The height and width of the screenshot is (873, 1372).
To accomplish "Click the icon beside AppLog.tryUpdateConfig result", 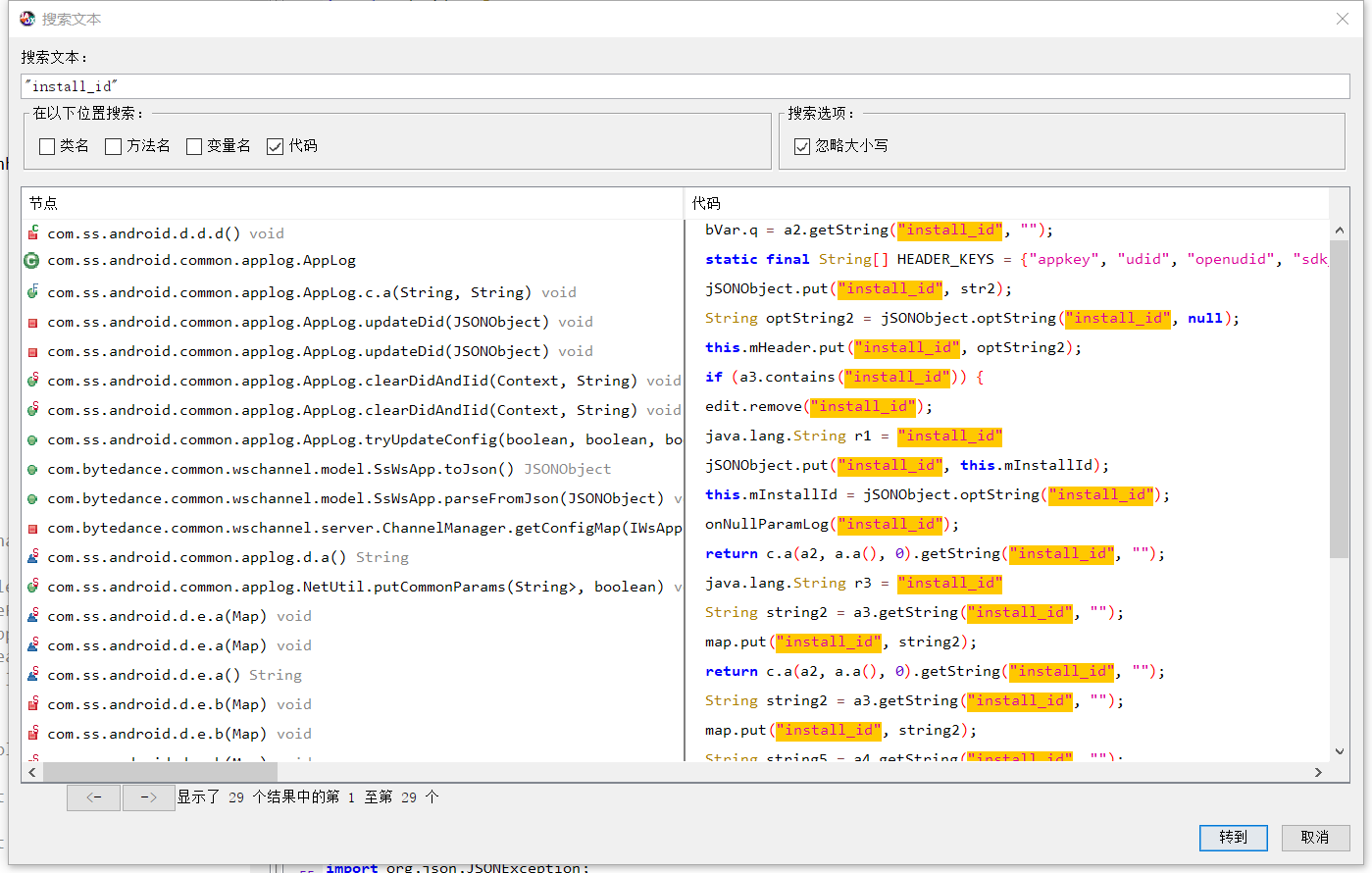I will point(32,439).
